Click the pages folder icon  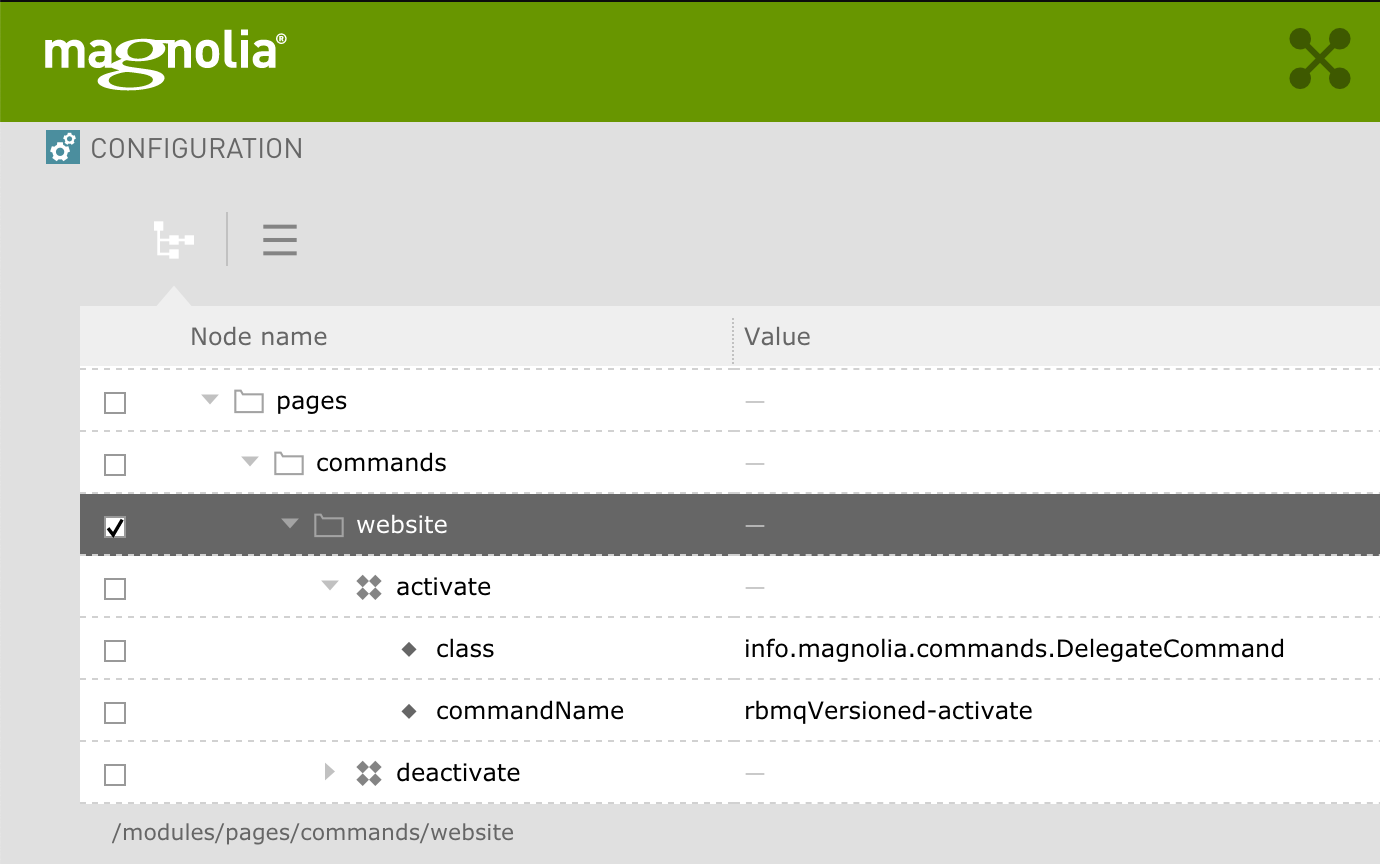pos(249,402)
